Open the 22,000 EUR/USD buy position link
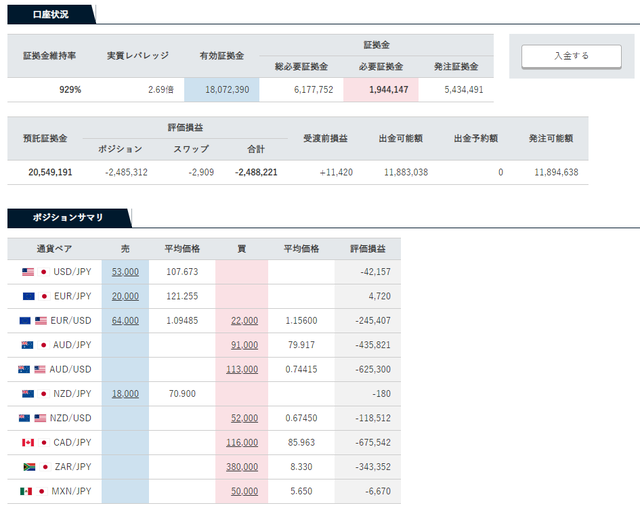 [243, 320]
